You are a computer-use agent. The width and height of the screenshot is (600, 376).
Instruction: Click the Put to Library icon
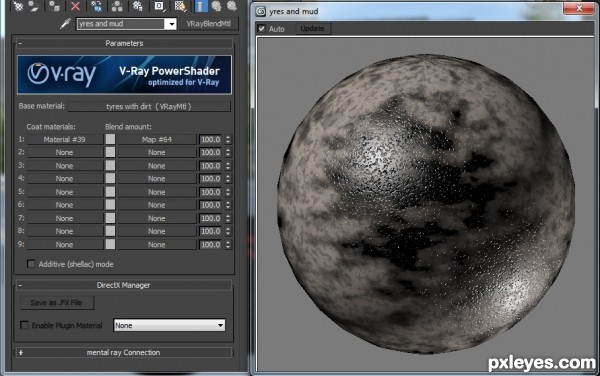click(x=138, y=6)
